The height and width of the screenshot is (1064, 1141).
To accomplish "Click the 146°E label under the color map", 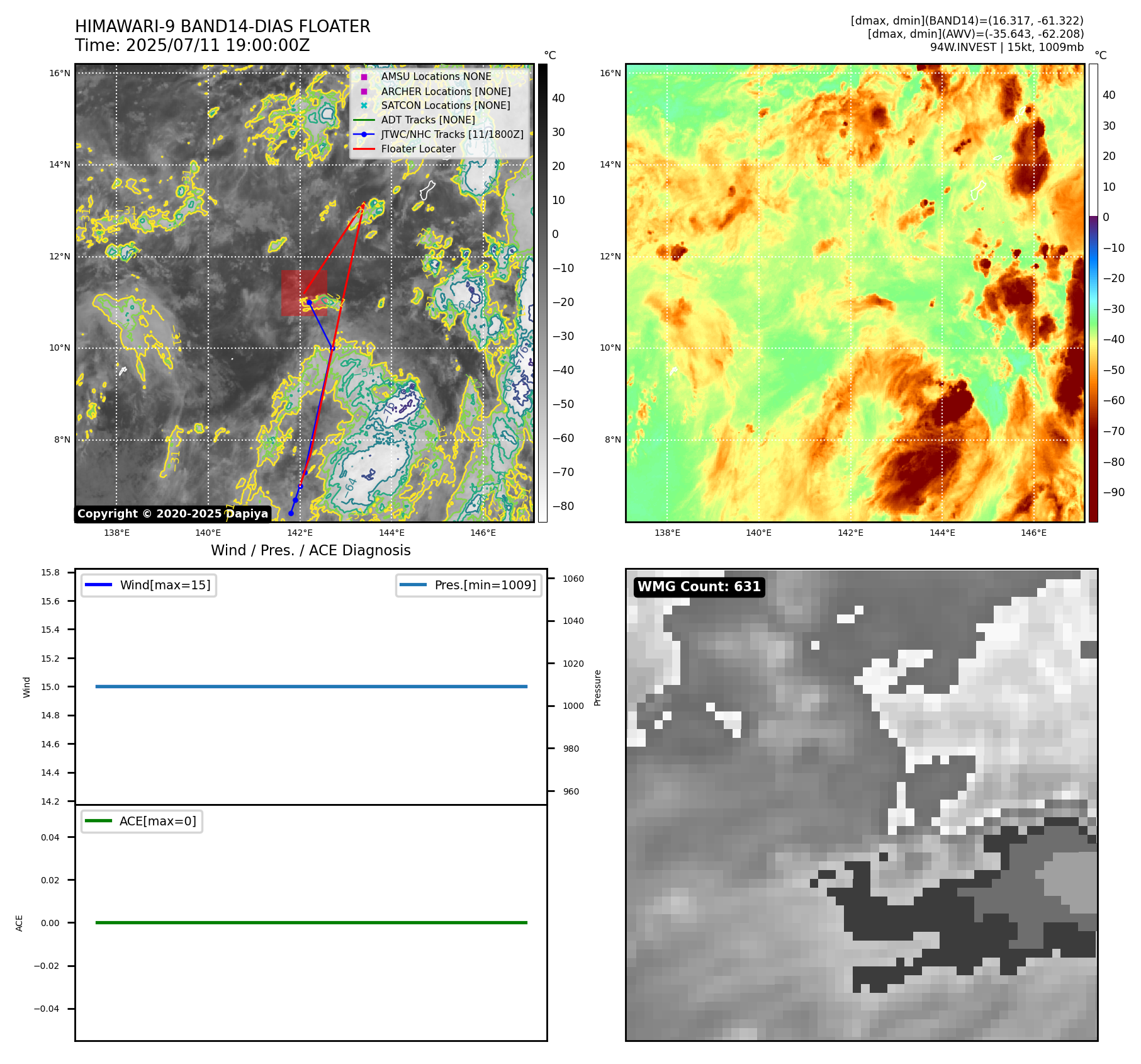I will tap(1034, 533).
